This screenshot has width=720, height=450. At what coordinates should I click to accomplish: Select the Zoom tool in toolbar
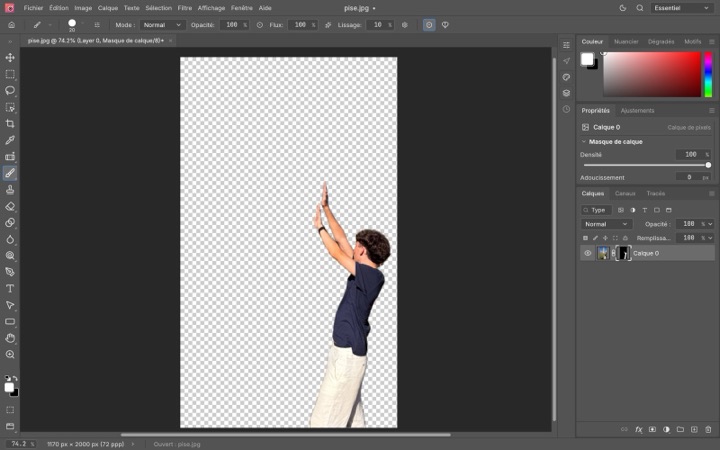pyautogui.click(x=10, y=354)
